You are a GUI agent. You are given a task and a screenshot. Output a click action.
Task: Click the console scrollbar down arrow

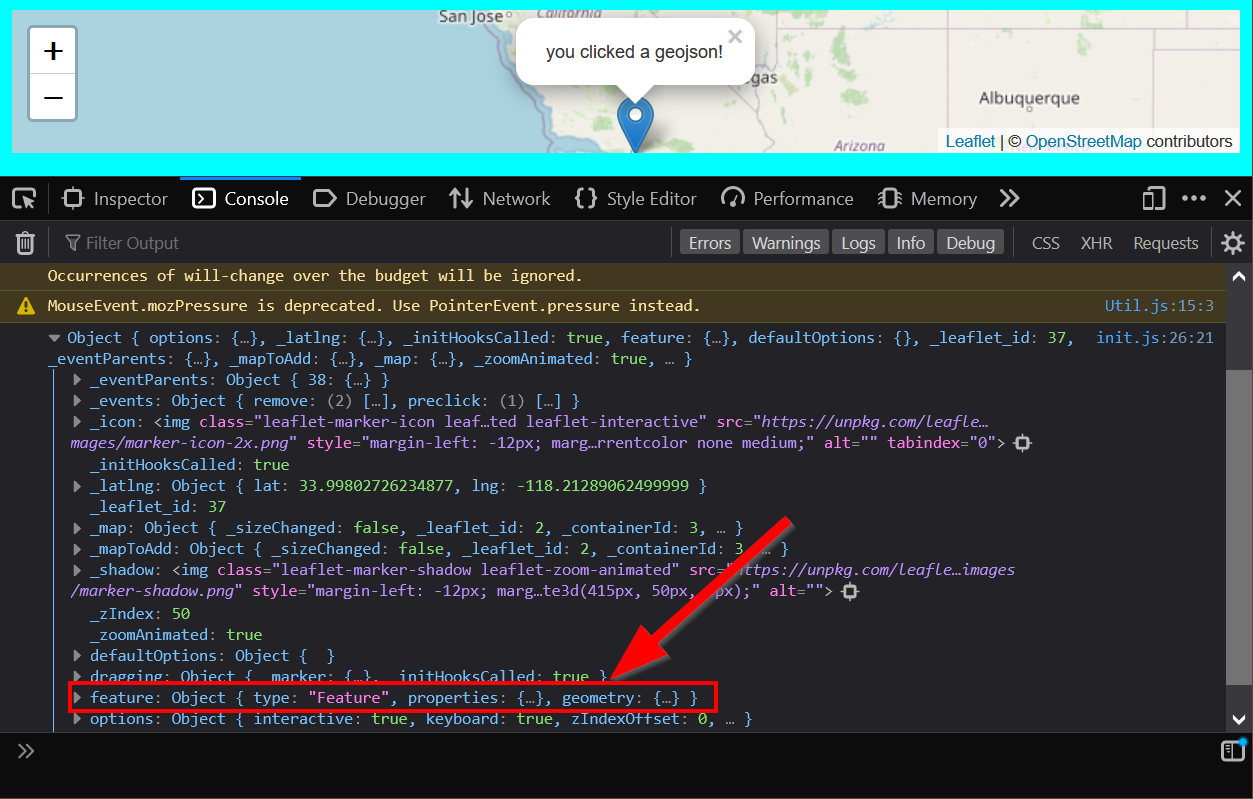click(x=1238, y=719)
